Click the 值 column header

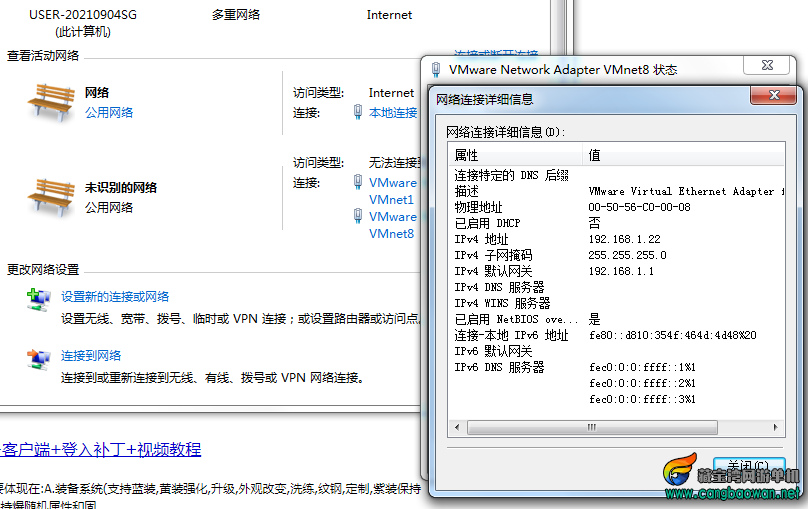pos(684,155)
